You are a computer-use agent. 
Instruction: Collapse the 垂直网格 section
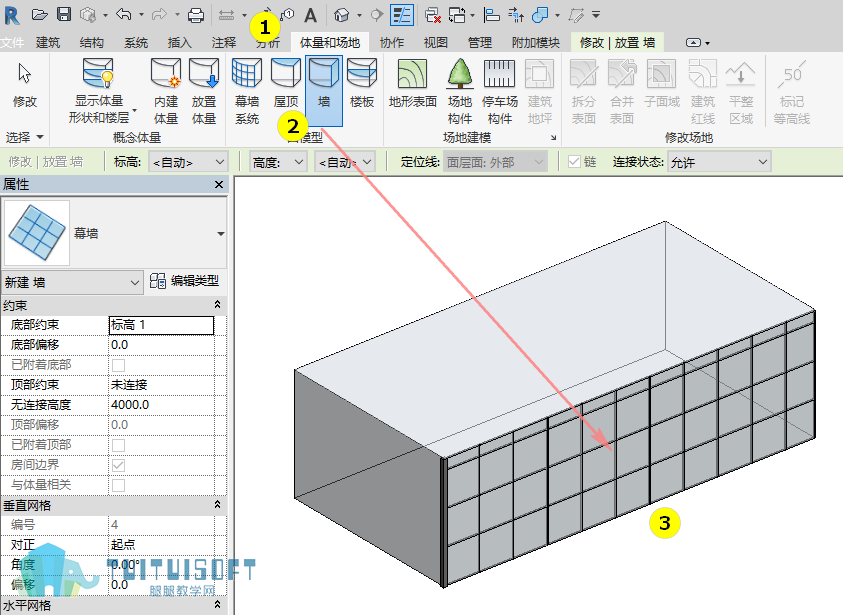coord(217,505)
